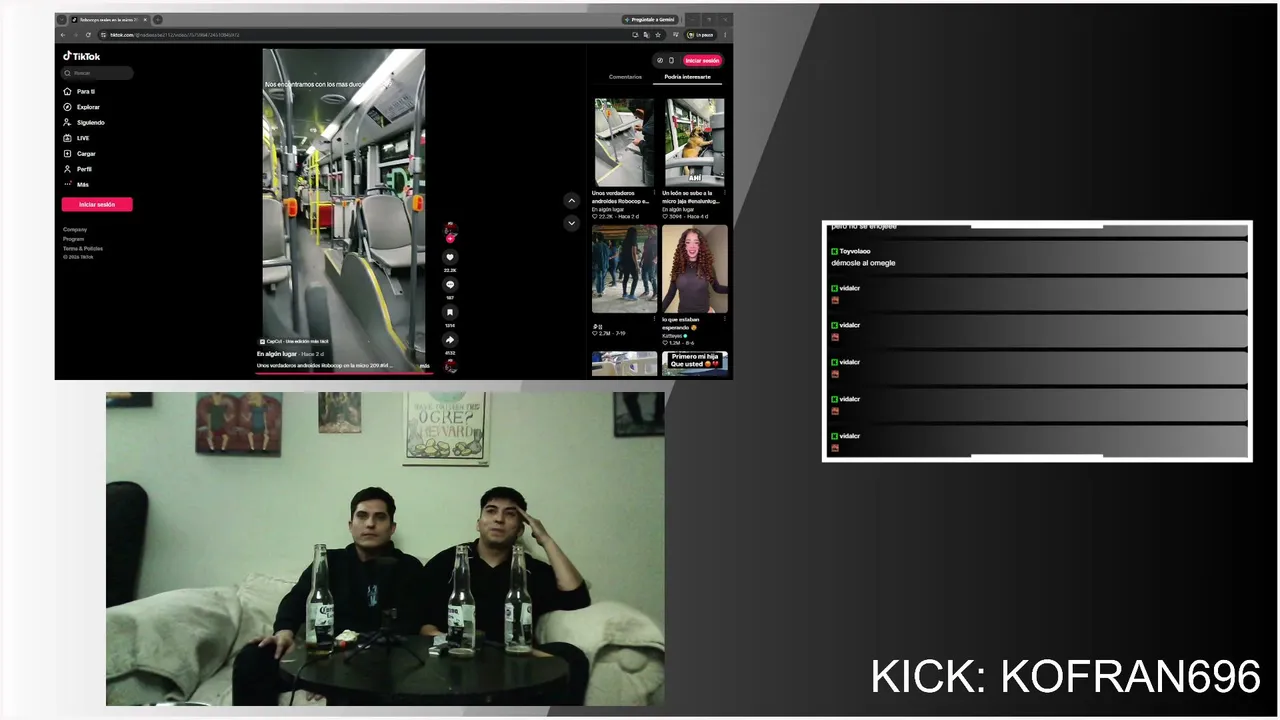This screenshot has width=1280, height=720.
Task: Go back in the browser
Action: (x=63, y=35)
